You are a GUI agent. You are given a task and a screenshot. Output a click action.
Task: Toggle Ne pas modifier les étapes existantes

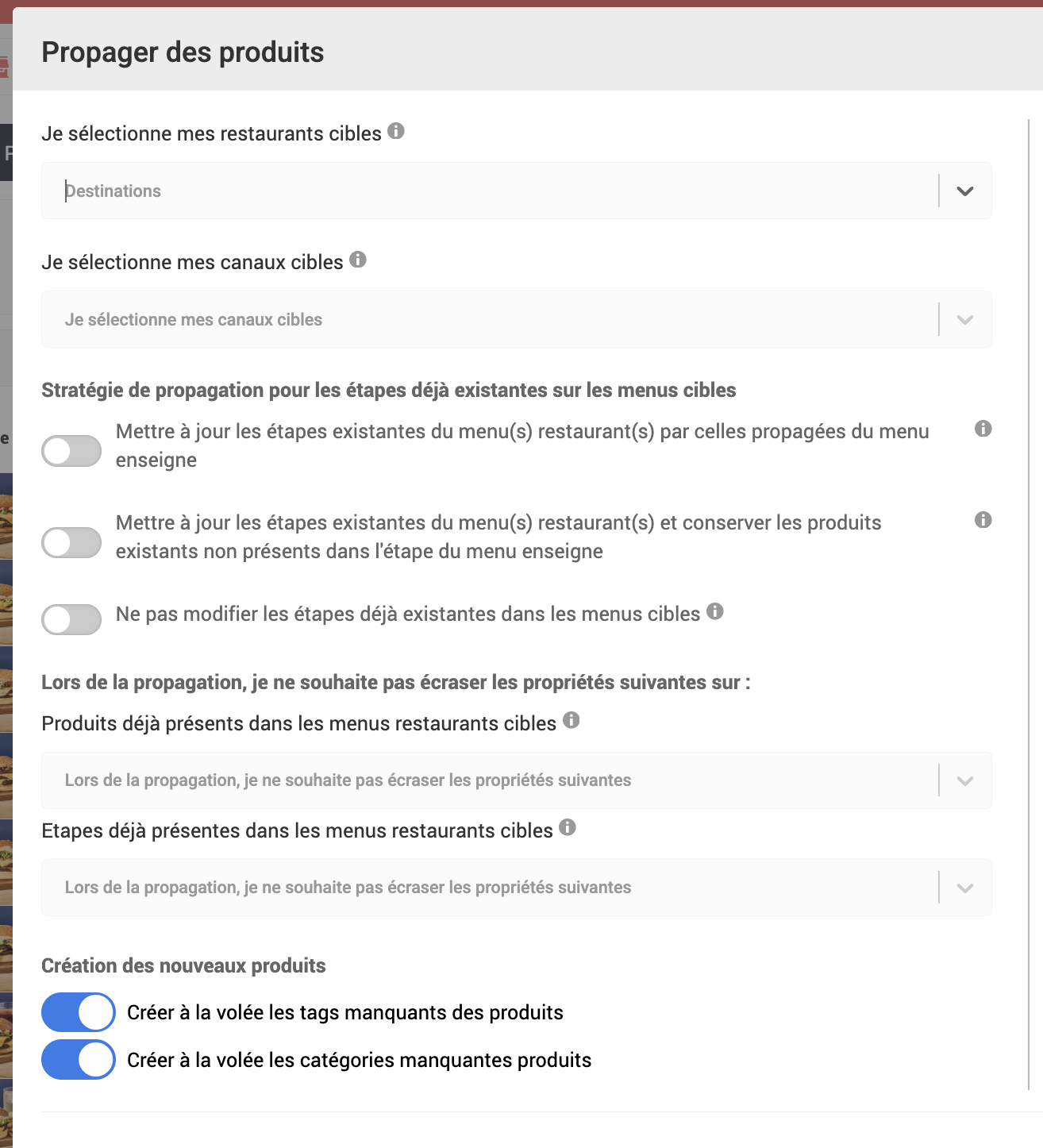click(71, 619)
